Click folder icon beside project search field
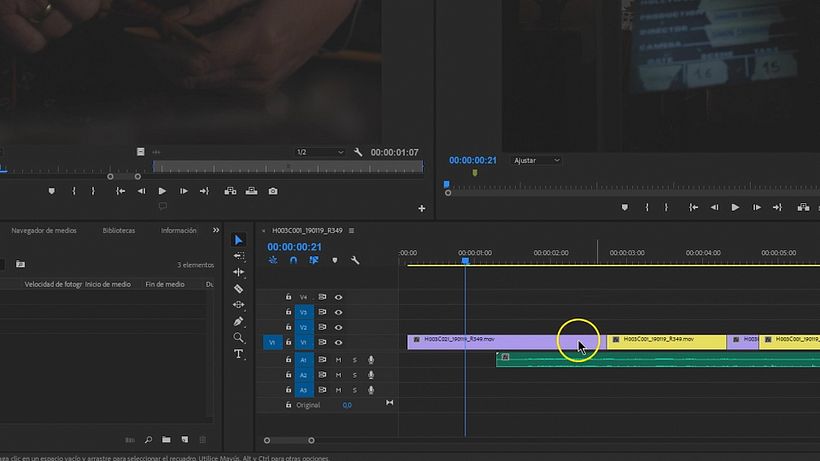The image size is (820, 461). pyautogui.click(x=20, y=264)
